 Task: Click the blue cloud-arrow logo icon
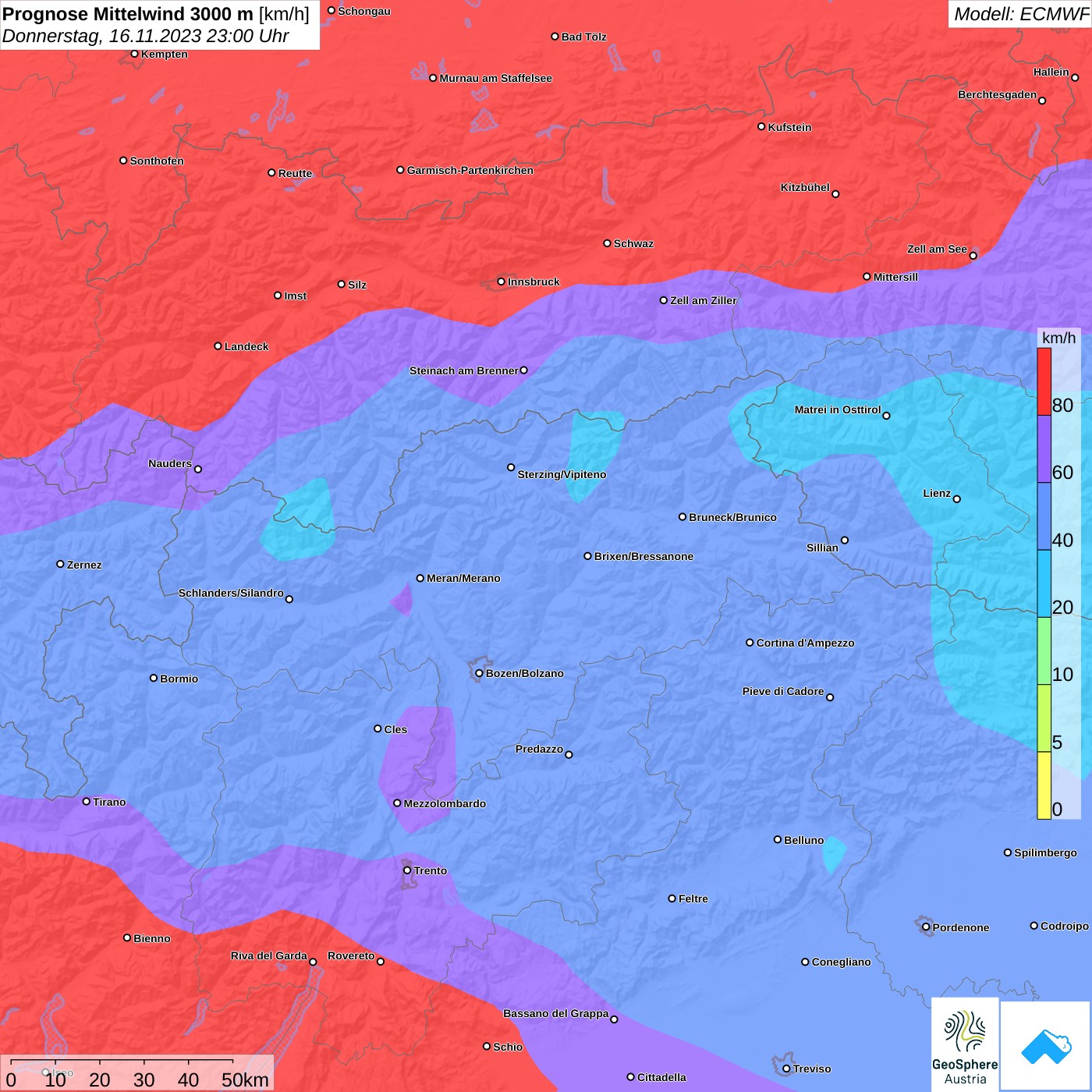click(1045, 1046)
